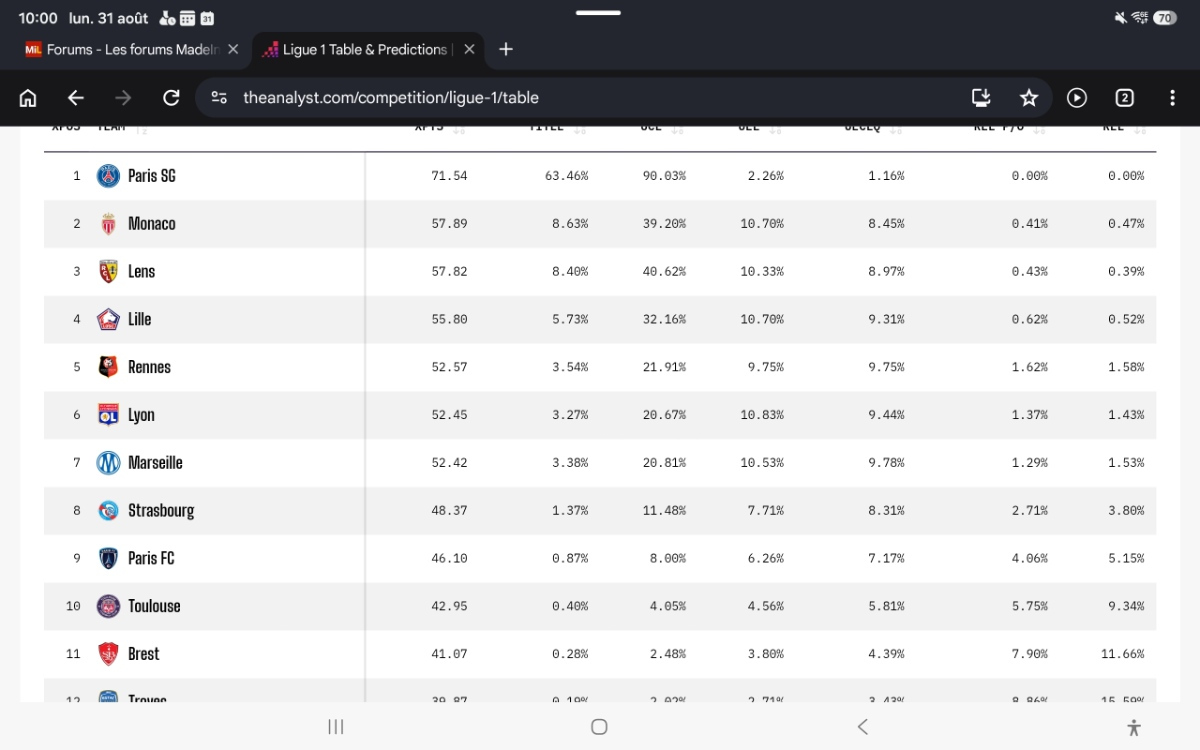Click Lens 40.62% value
The image size is (1200, 750).
(x=664, y=272)
